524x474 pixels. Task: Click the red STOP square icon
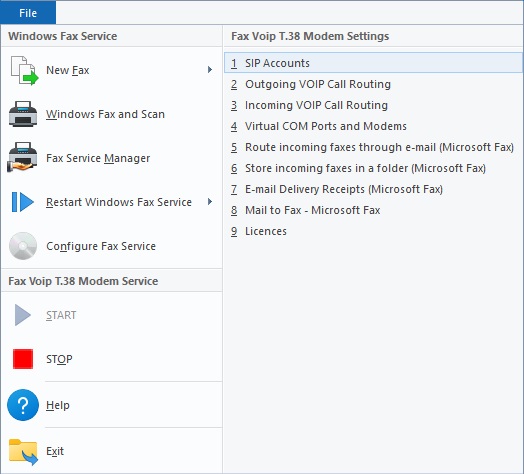click(x=23, y=359)
